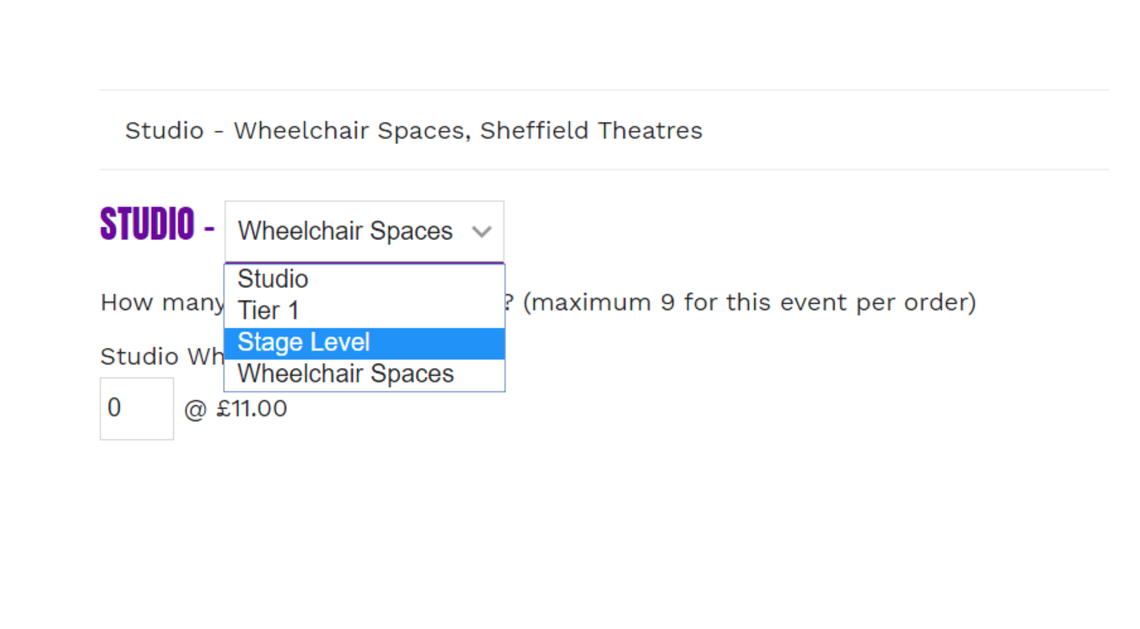Click the Studio Wh ticket type label
The width and height of the screenshot is (1140, 629).
tap(162, 357)
